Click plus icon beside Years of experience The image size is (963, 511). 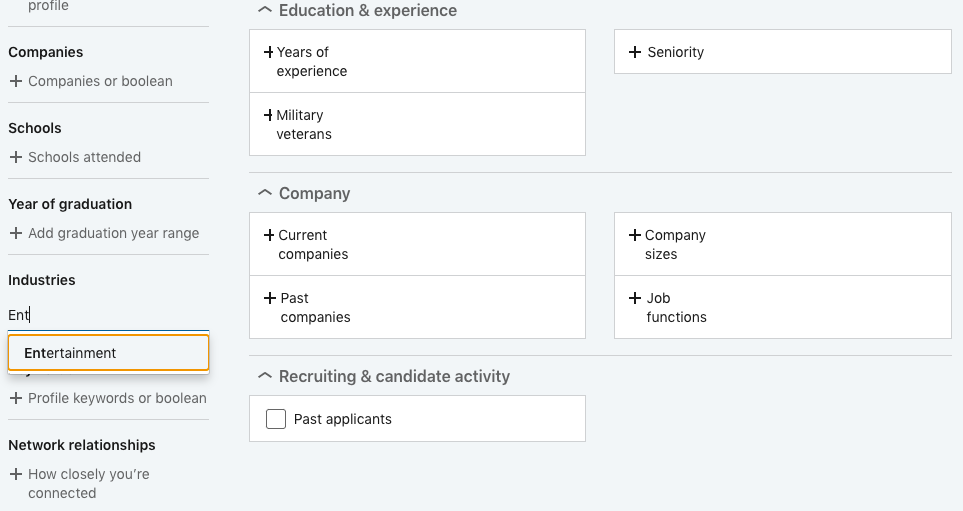pos(269,52)
